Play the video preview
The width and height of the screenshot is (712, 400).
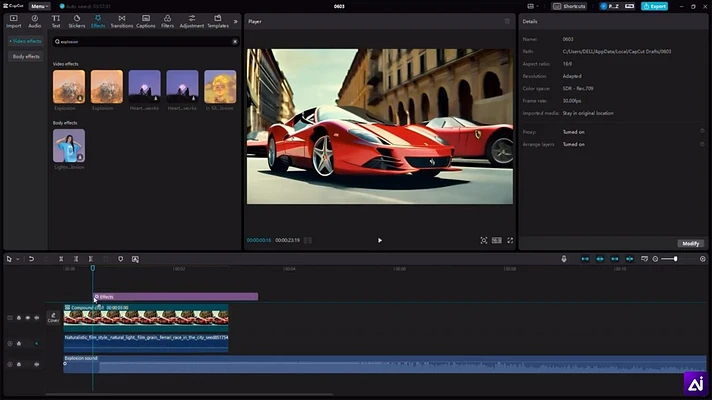pyautogui.click(x=380, y=240)
